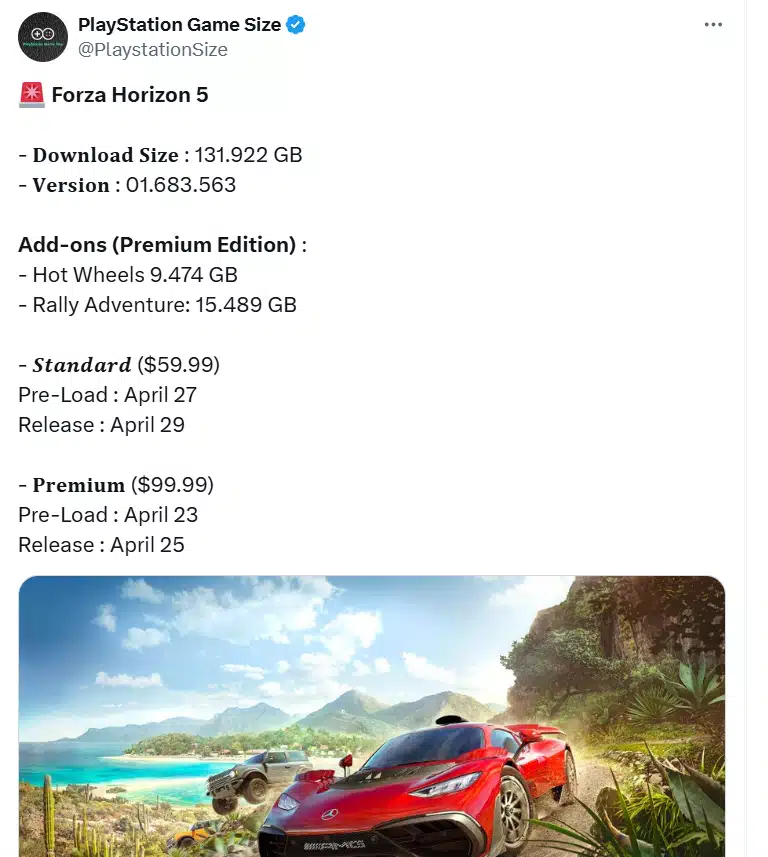Click the Rally Adventure 15.489 GB line
768x857 pixels.
click(x=157, y=305)
